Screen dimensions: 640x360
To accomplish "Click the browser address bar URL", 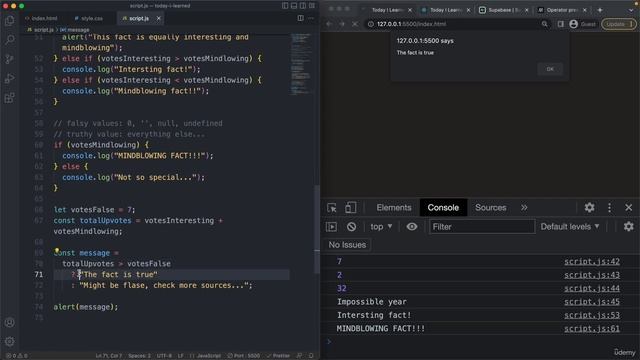I will pos(411,24).
